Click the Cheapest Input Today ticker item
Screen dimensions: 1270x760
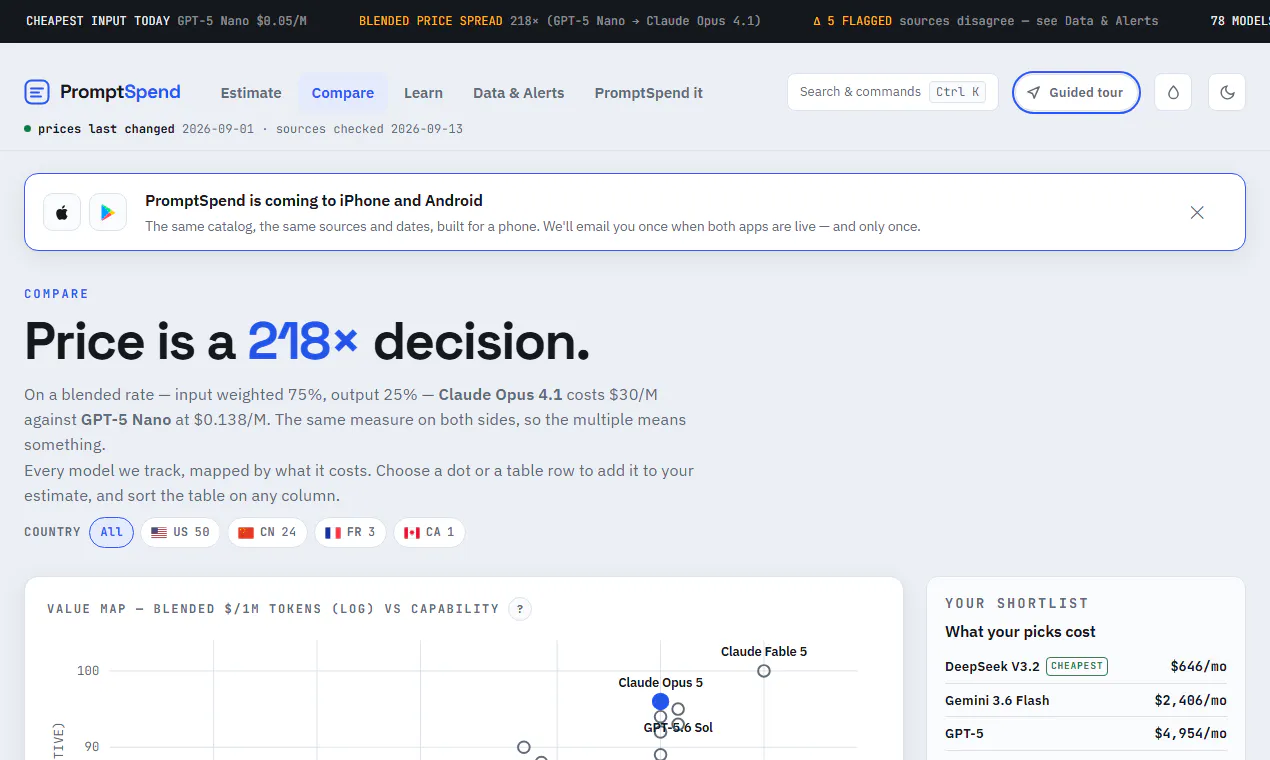[x=167, y=20]
